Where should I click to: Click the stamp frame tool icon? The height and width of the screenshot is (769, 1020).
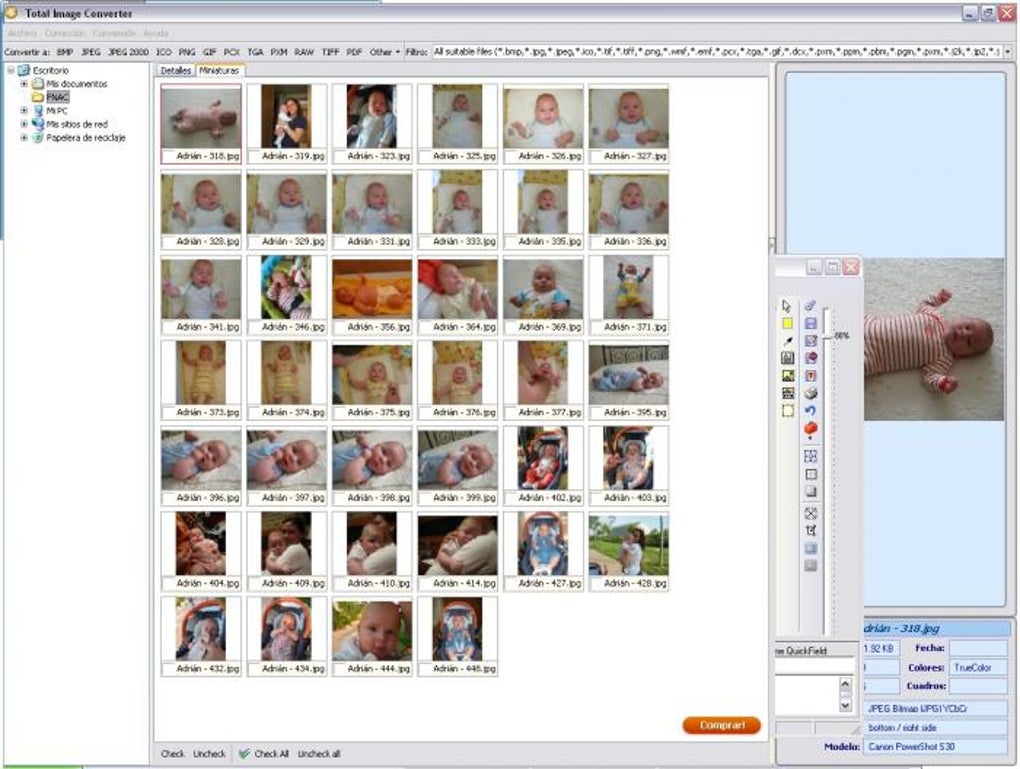(x=787, y=358)
